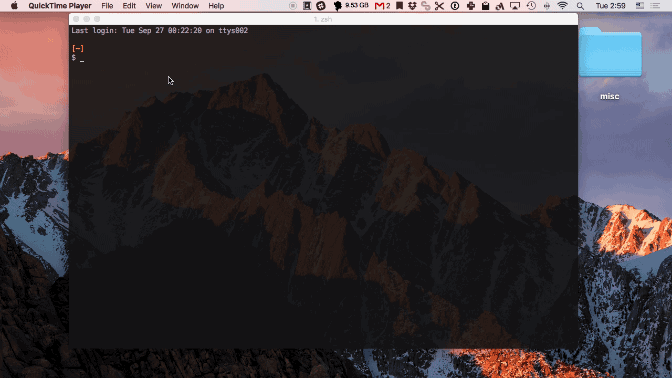672x378 pixels.
Task: Open the Window menu
Action: (x=185, y=6)
